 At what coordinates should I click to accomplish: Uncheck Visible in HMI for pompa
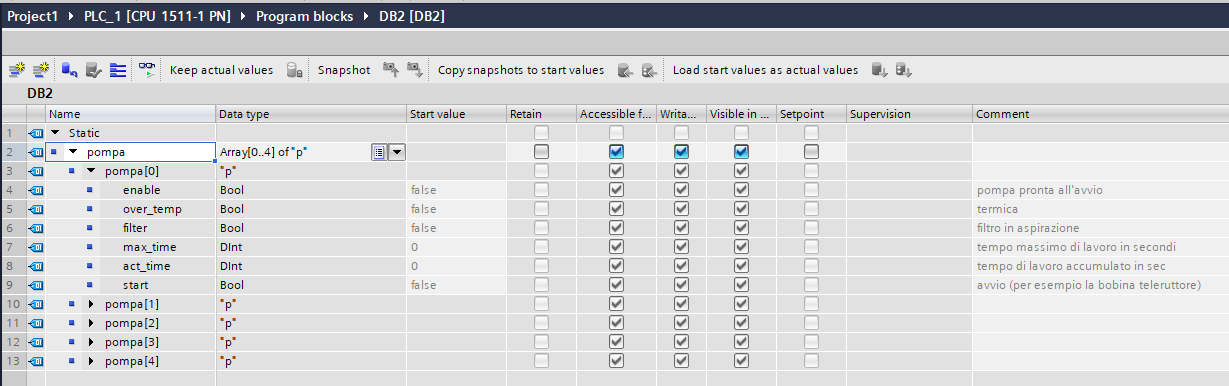(x=741, y=152)
